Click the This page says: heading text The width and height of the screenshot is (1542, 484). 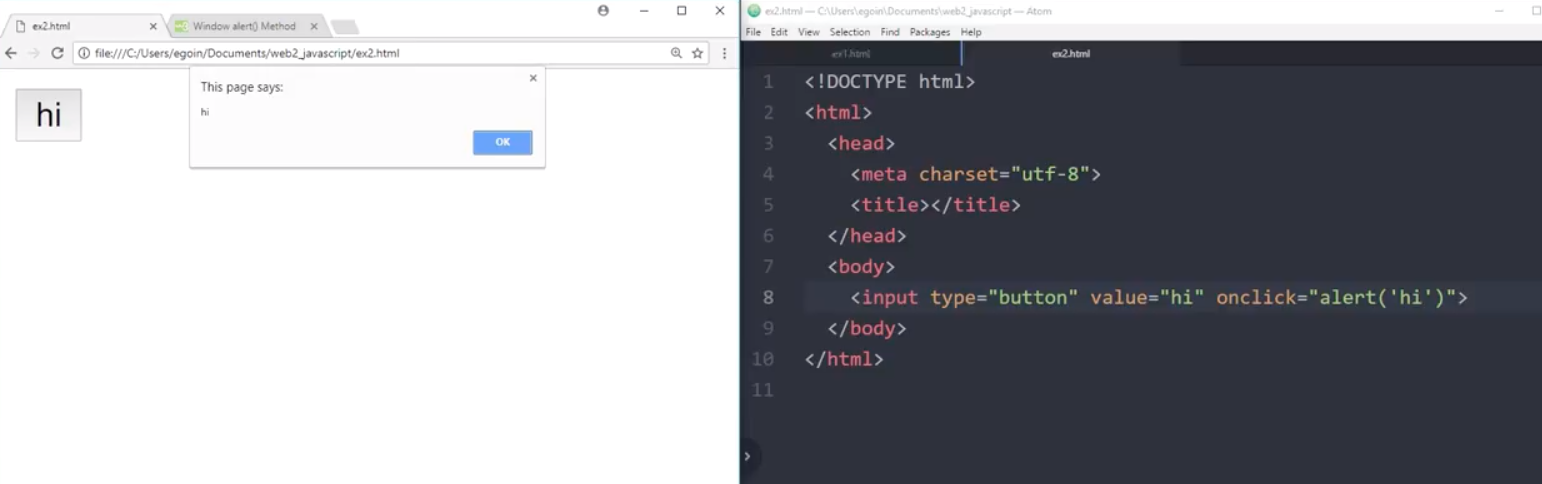[x=242, y=88]
